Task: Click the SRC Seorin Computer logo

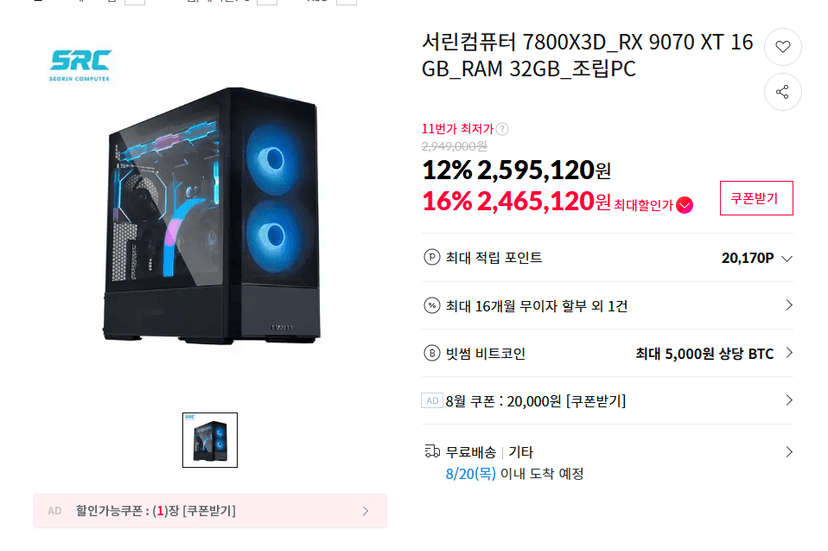Action: tap(80, 66)
